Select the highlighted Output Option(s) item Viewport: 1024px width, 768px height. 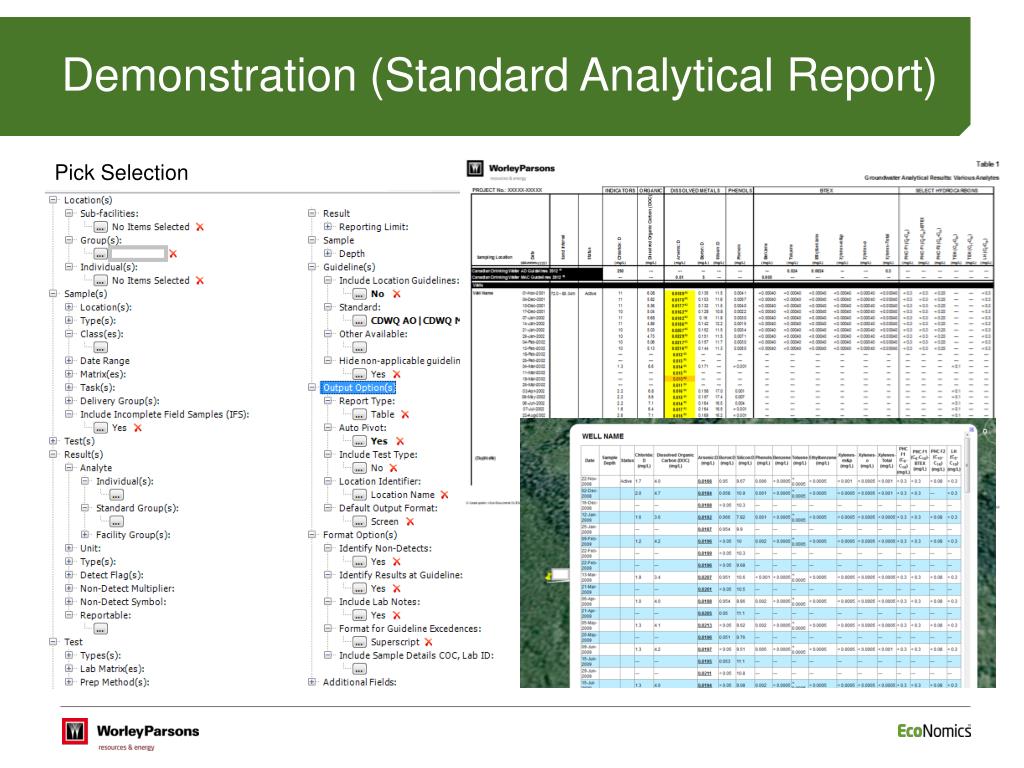coord(359,388)
